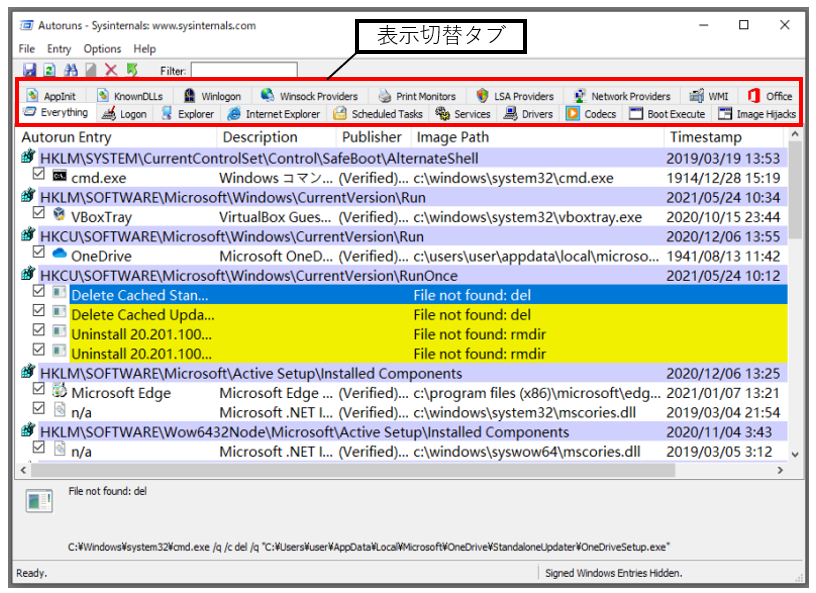Image resolution: width=816 pixels, height=593 pixels.
Task: Disable the VBoxTray autorun checkbox
Action: [x=39, y=212]
